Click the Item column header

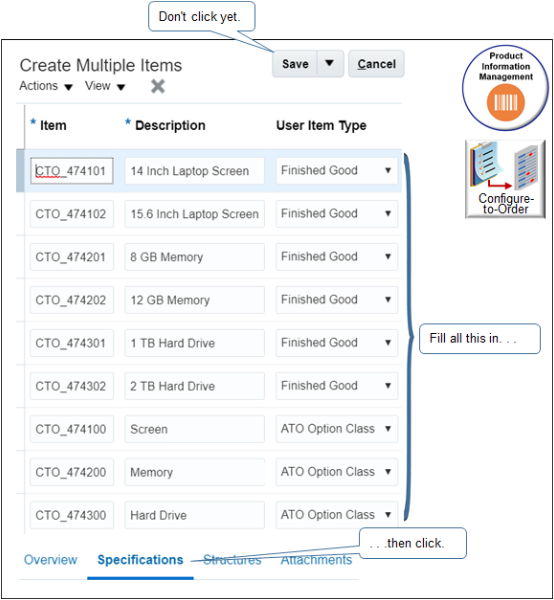[x=53, y=126]
